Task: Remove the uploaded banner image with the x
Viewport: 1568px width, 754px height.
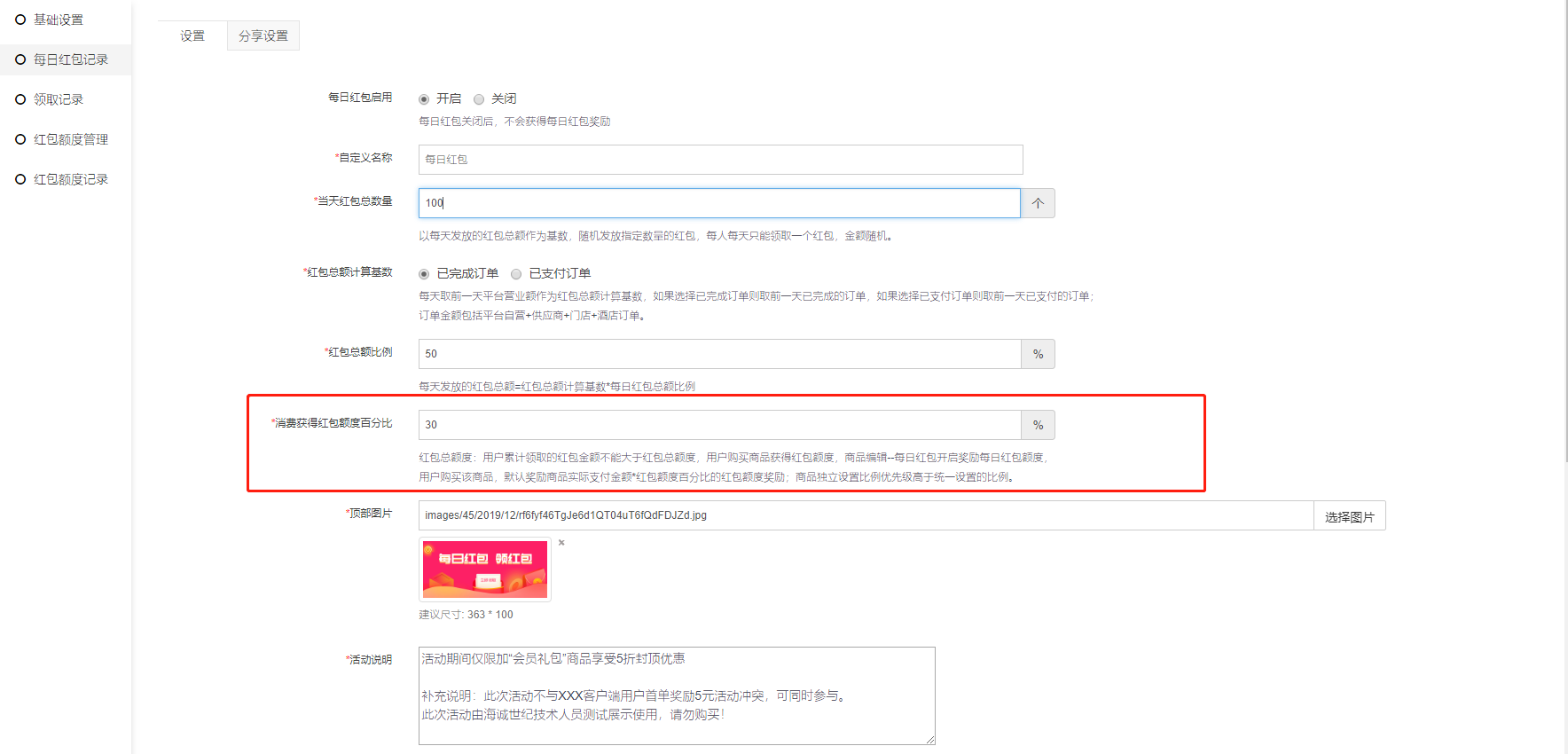Action: [561, 542]
